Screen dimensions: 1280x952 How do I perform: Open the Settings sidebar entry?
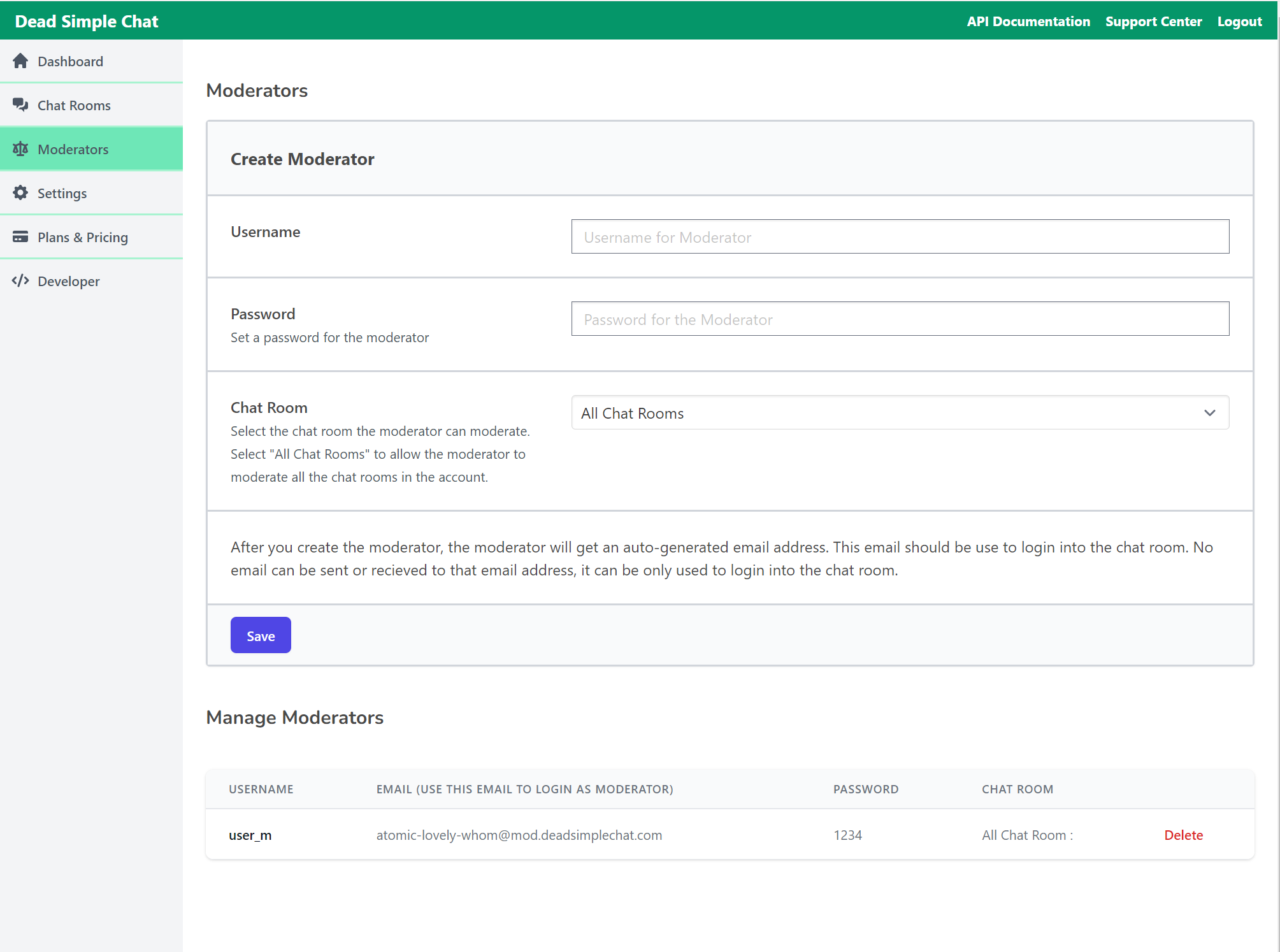point(61,193)
